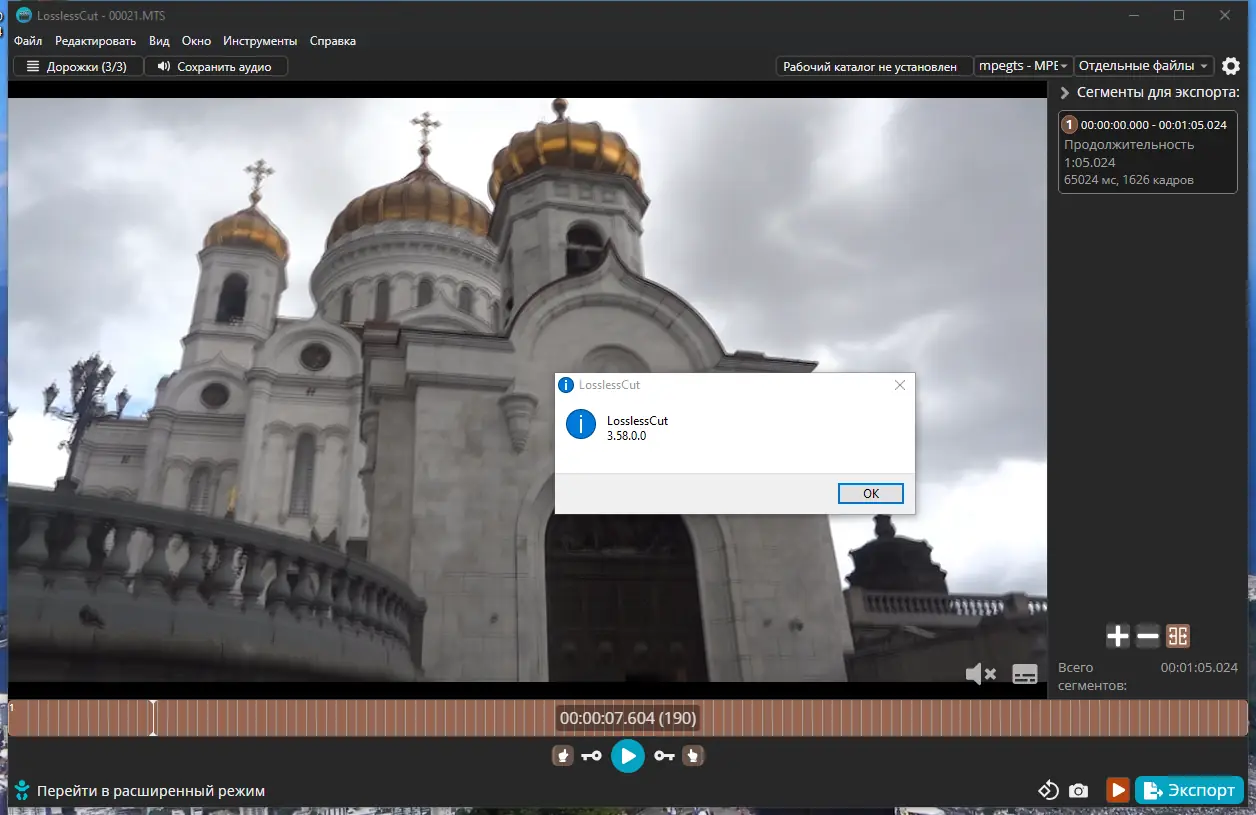Click the "Экспорт" button

pos(1189,790)
